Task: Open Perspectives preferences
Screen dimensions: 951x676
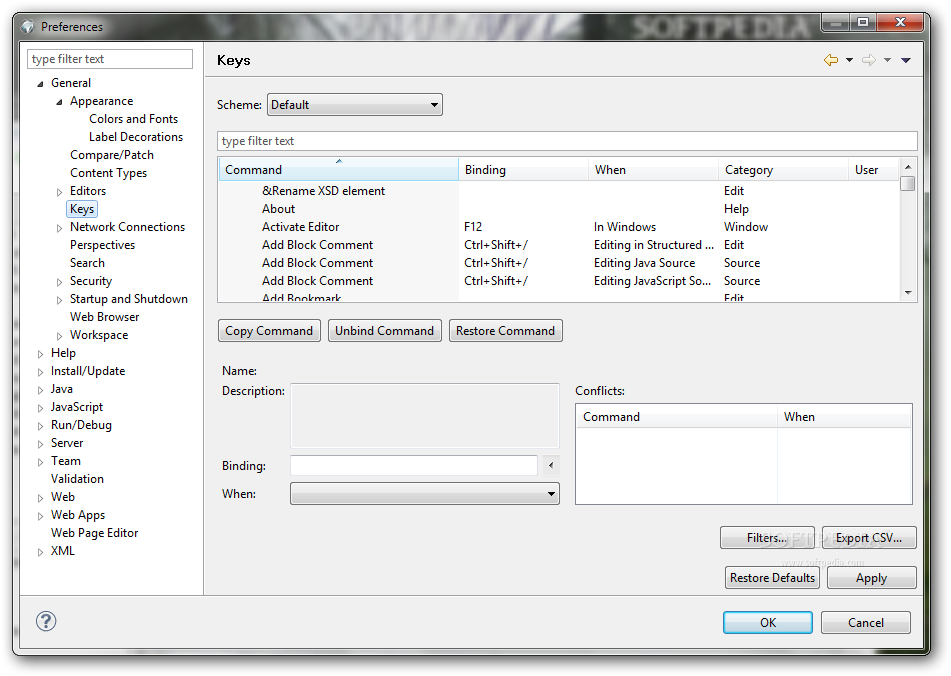Action: [x=102, y=245]
